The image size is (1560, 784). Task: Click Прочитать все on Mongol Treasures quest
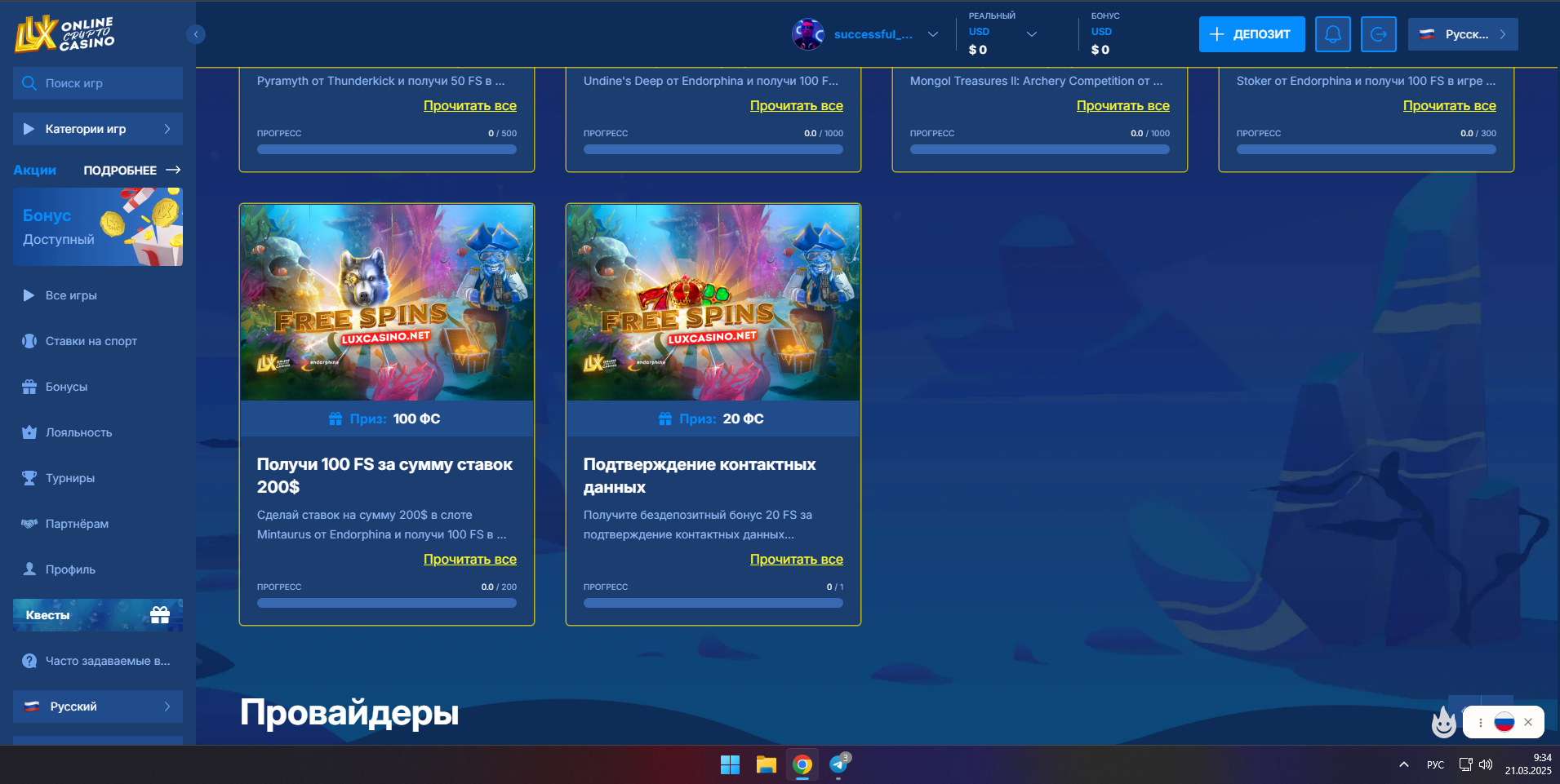[x=1123, y=106]
